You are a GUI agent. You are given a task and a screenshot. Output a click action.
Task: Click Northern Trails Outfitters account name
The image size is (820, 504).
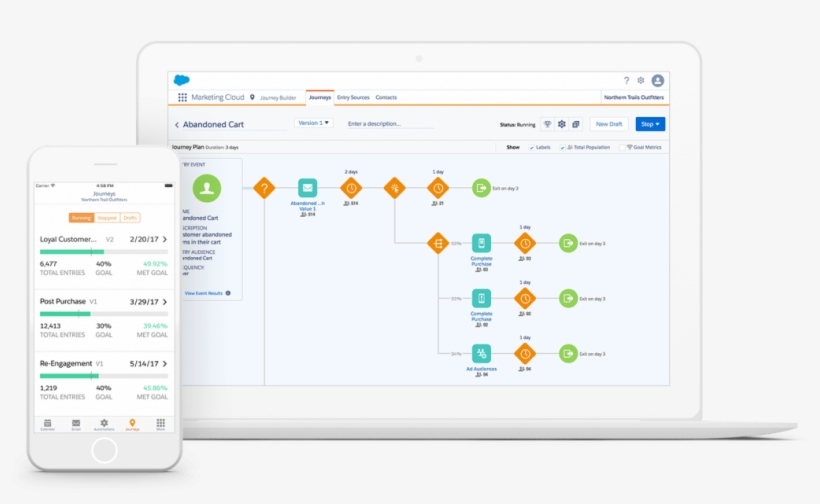[634, 97]
